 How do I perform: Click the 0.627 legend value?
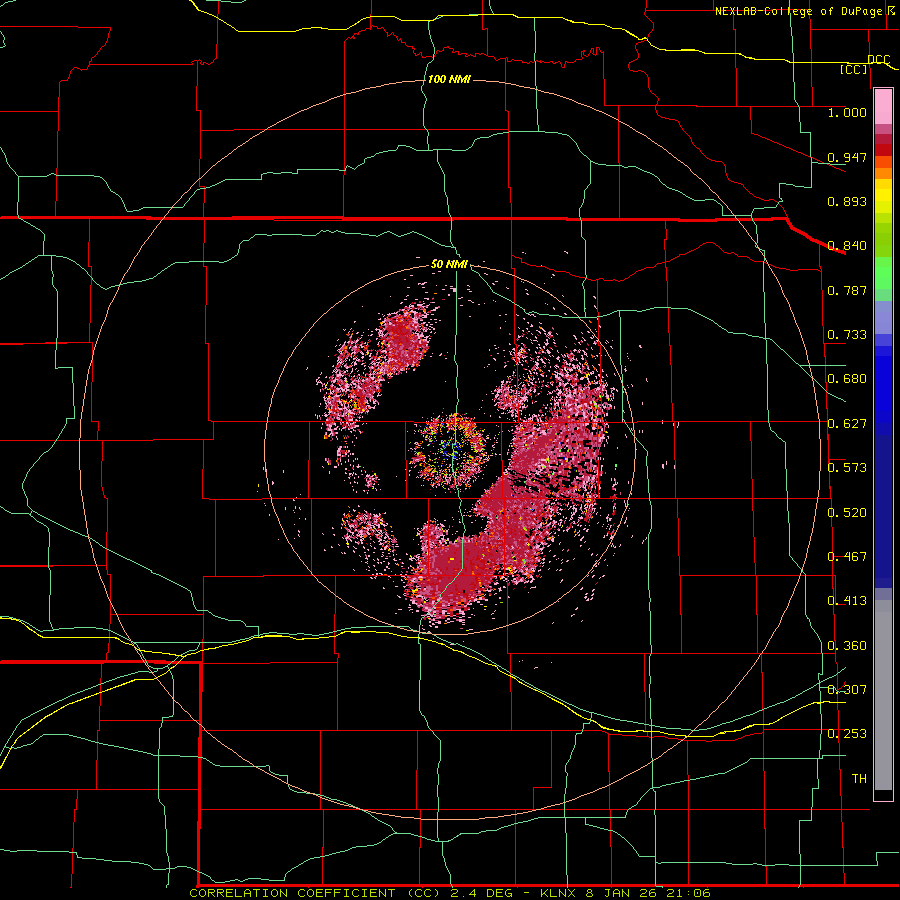[847, 424]
